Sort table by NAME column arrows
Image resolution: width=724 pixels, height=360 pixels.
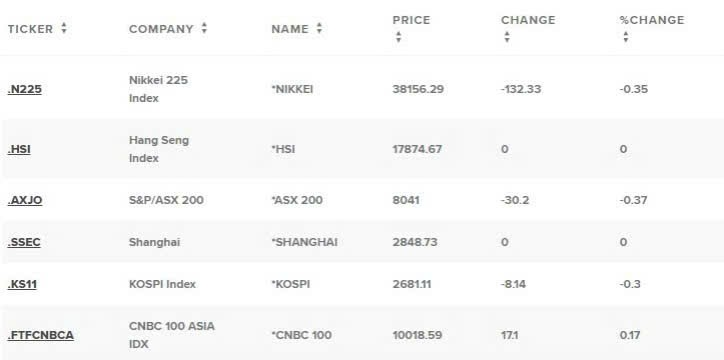click(319, 29)
